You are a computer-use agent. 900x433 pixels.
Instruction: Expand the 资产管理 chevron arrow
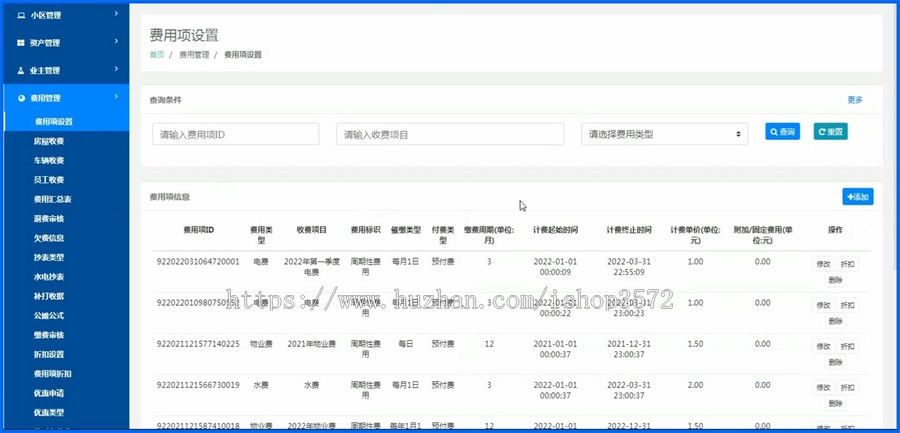pos(116,41)
